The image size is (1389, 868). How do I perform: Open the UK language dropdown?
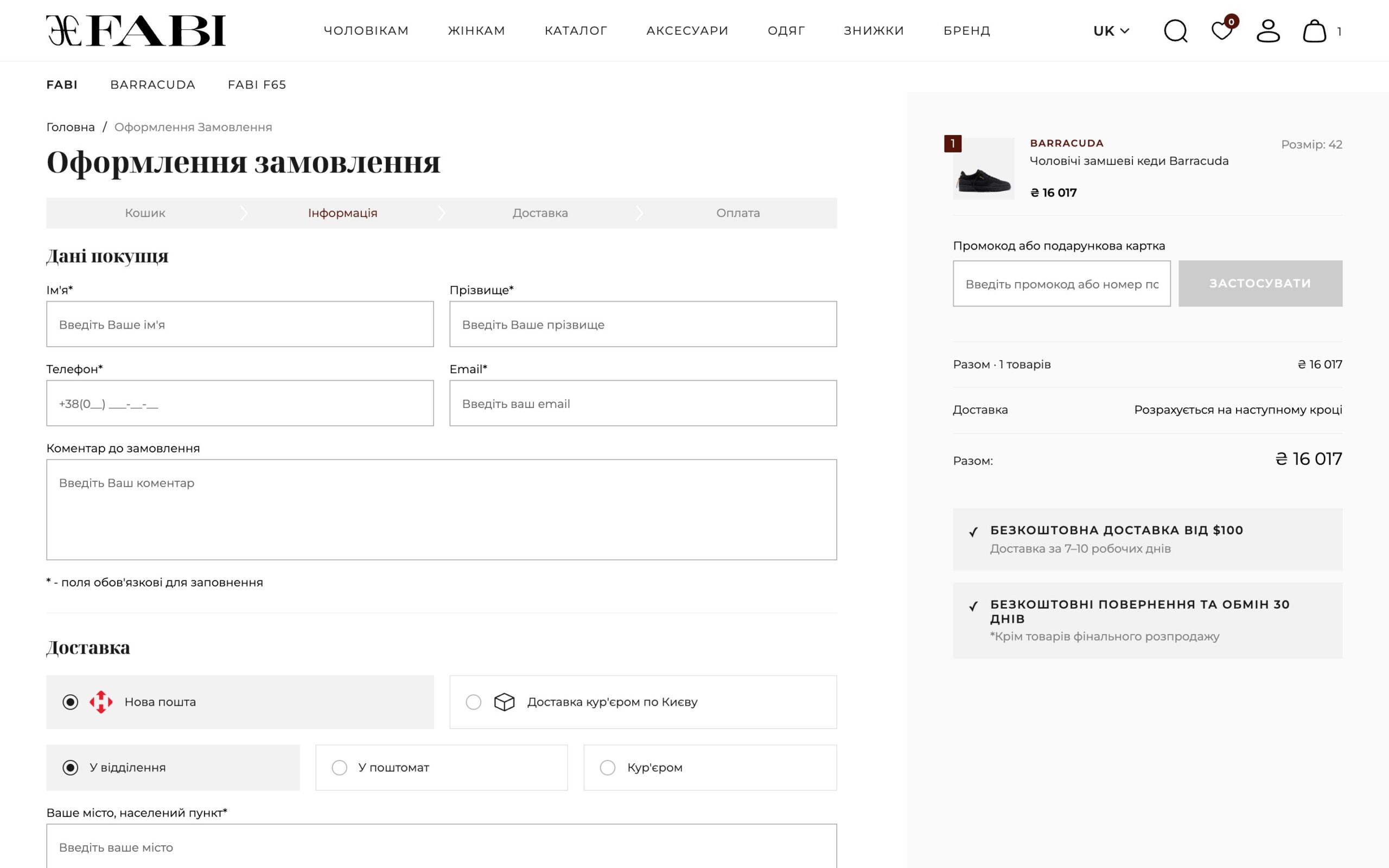pos(1111,31)
